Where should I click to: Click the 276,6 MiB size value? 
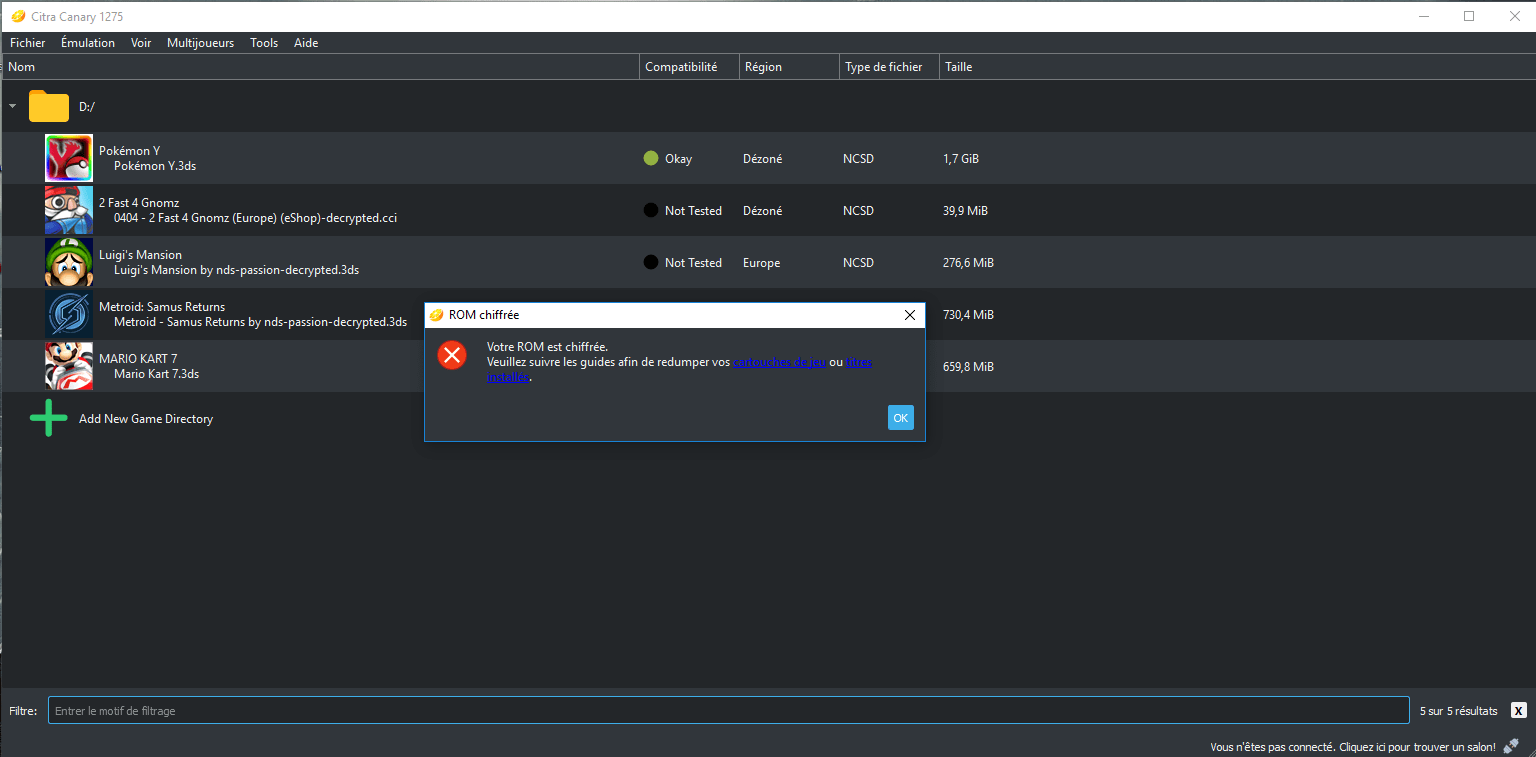[x=968, y=263]
